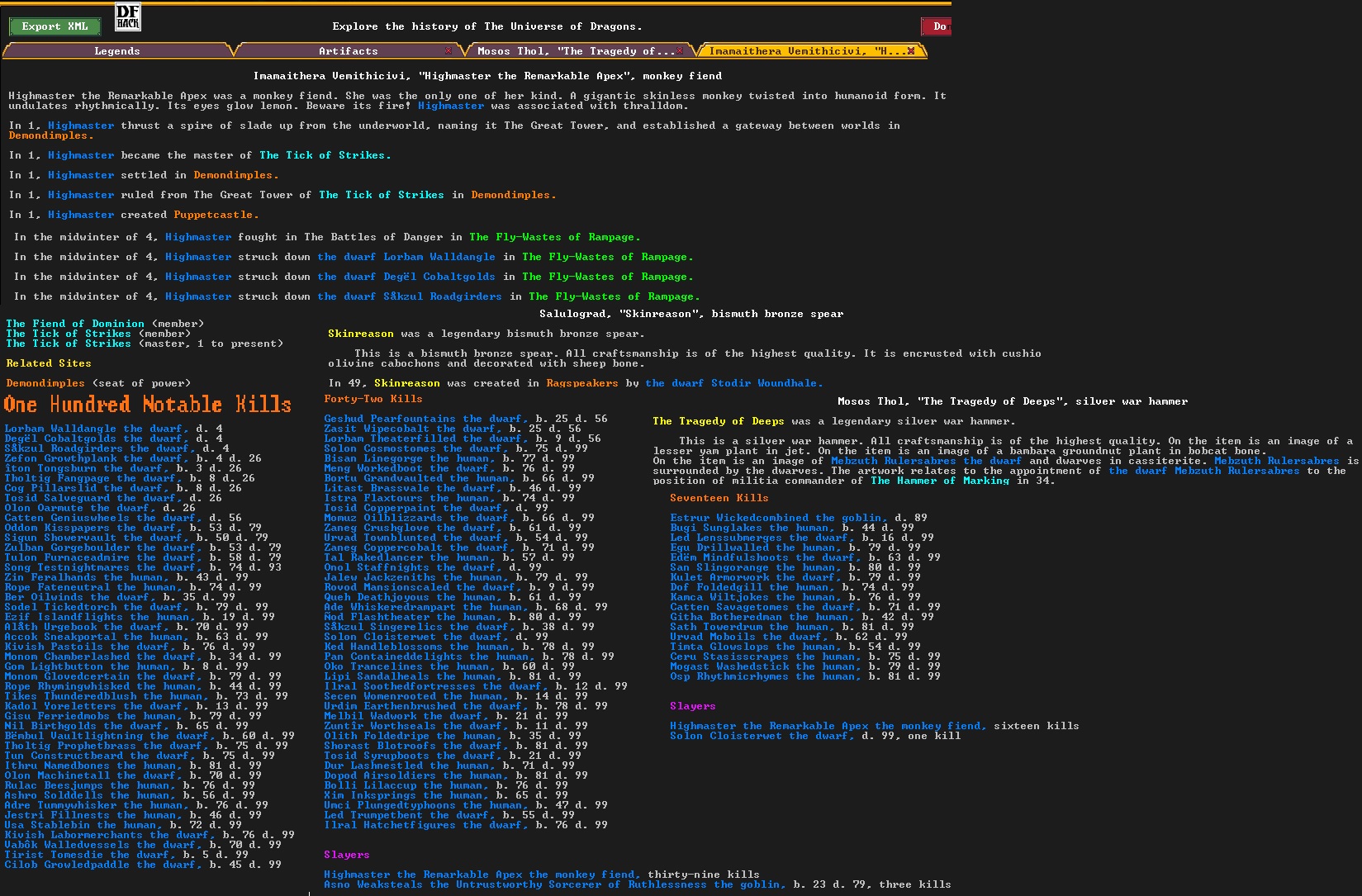
Task: Open Zefon Growthplank the dwarf kill entry
Action: coord(132,458)
